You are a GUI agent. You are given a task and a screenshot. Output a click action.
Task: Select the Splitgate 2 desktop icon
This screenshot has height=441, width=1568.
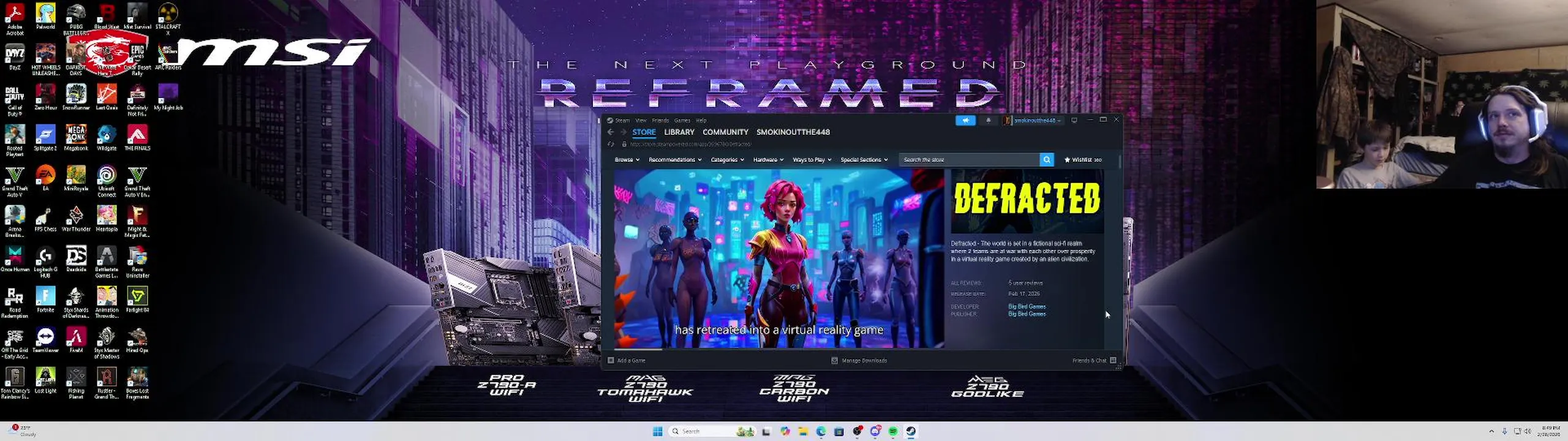pyautogui.click(x=45, y=138)
